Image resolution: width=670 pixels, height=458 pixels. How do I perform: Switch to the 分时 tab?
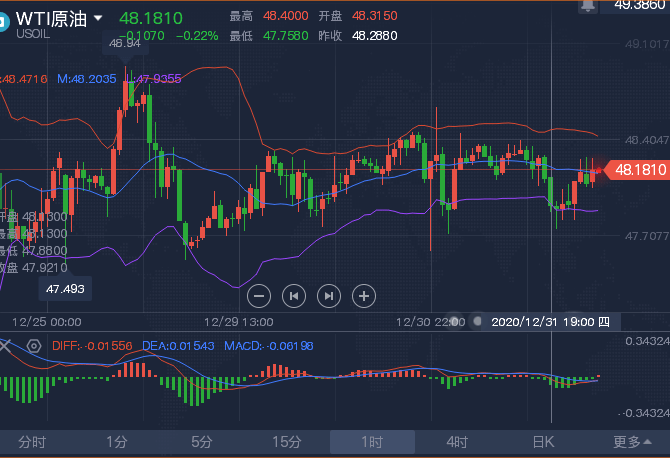coord(32,442)
